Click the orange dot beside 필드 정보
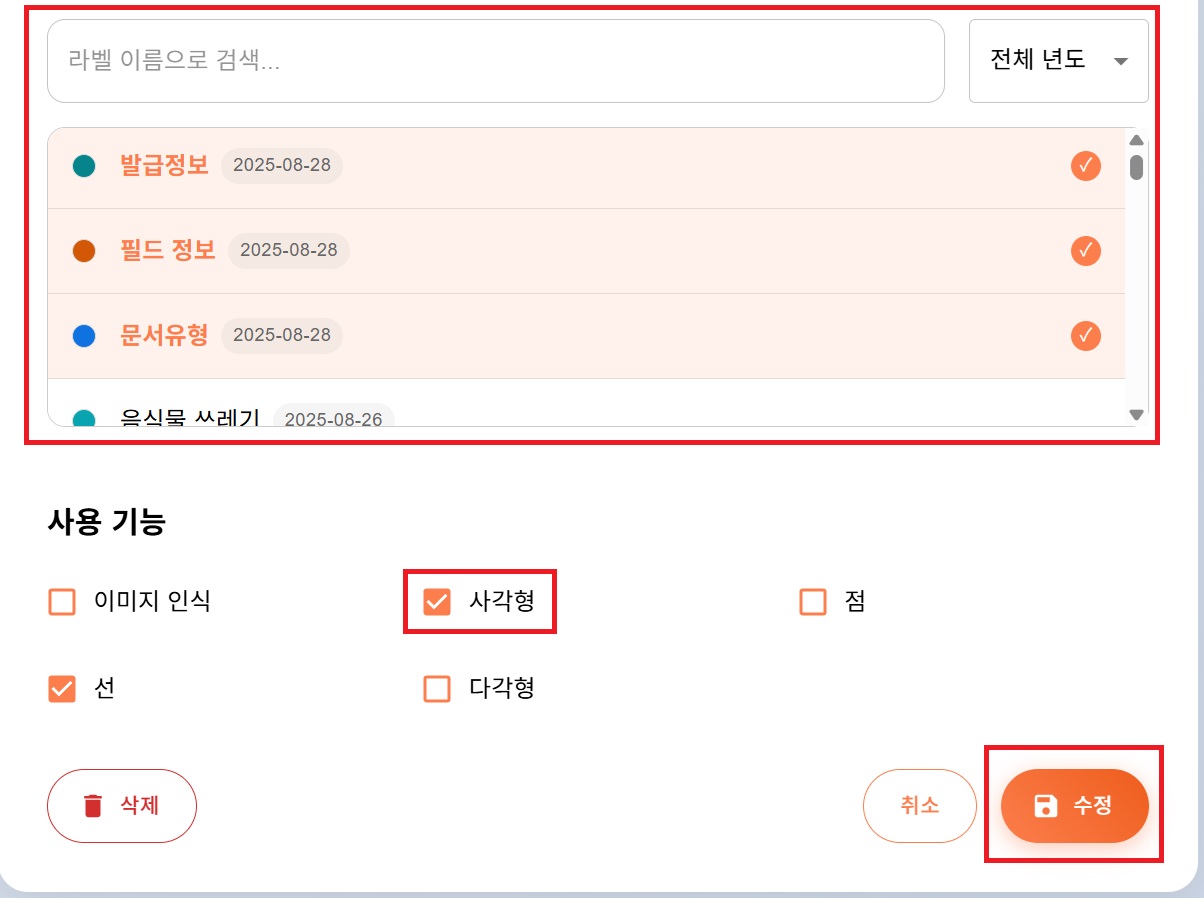Image resolution: width=1204 pixels, height=898 pixels. (84, 250)
